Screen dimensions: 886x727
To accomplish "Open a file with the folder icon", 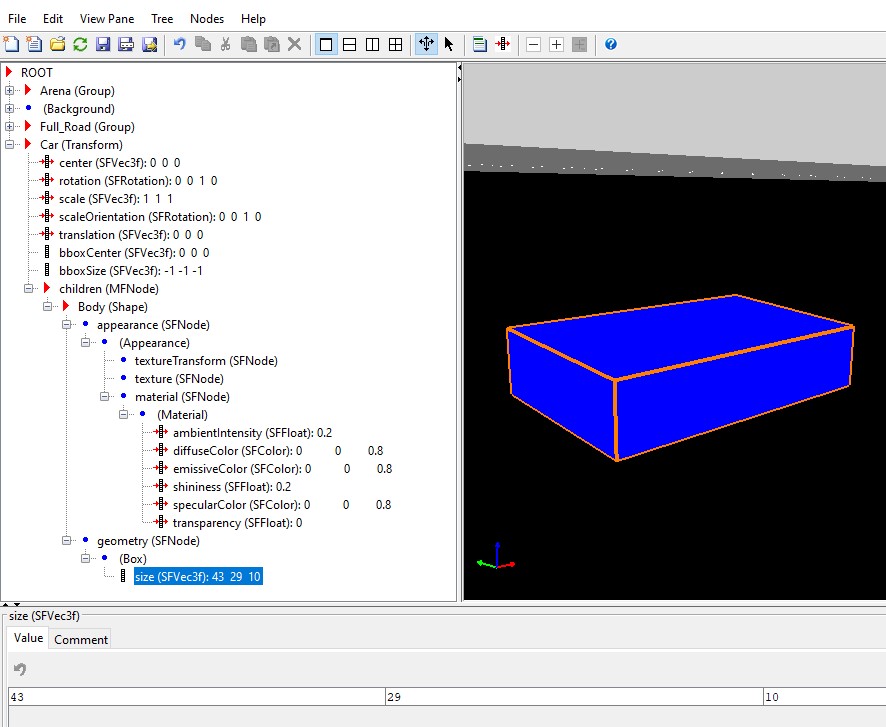I will (x=58, y=44).
